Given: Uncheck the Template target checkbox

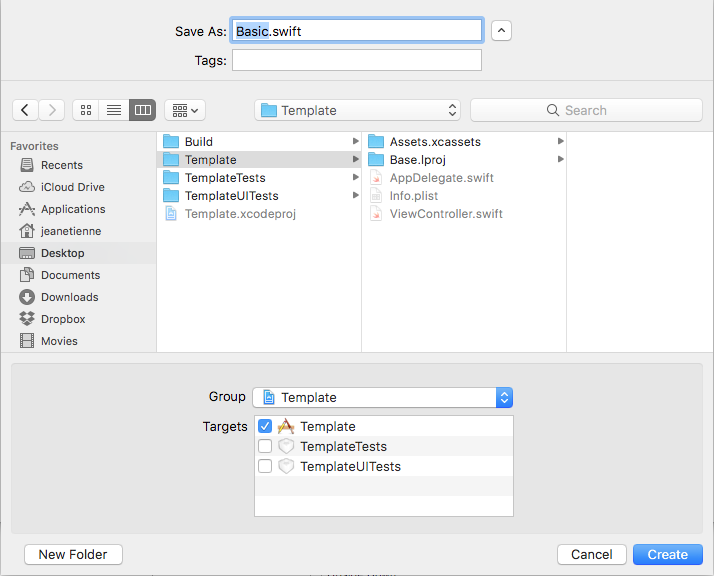Looking at the screenshot, I should click(x=265, y=426).
